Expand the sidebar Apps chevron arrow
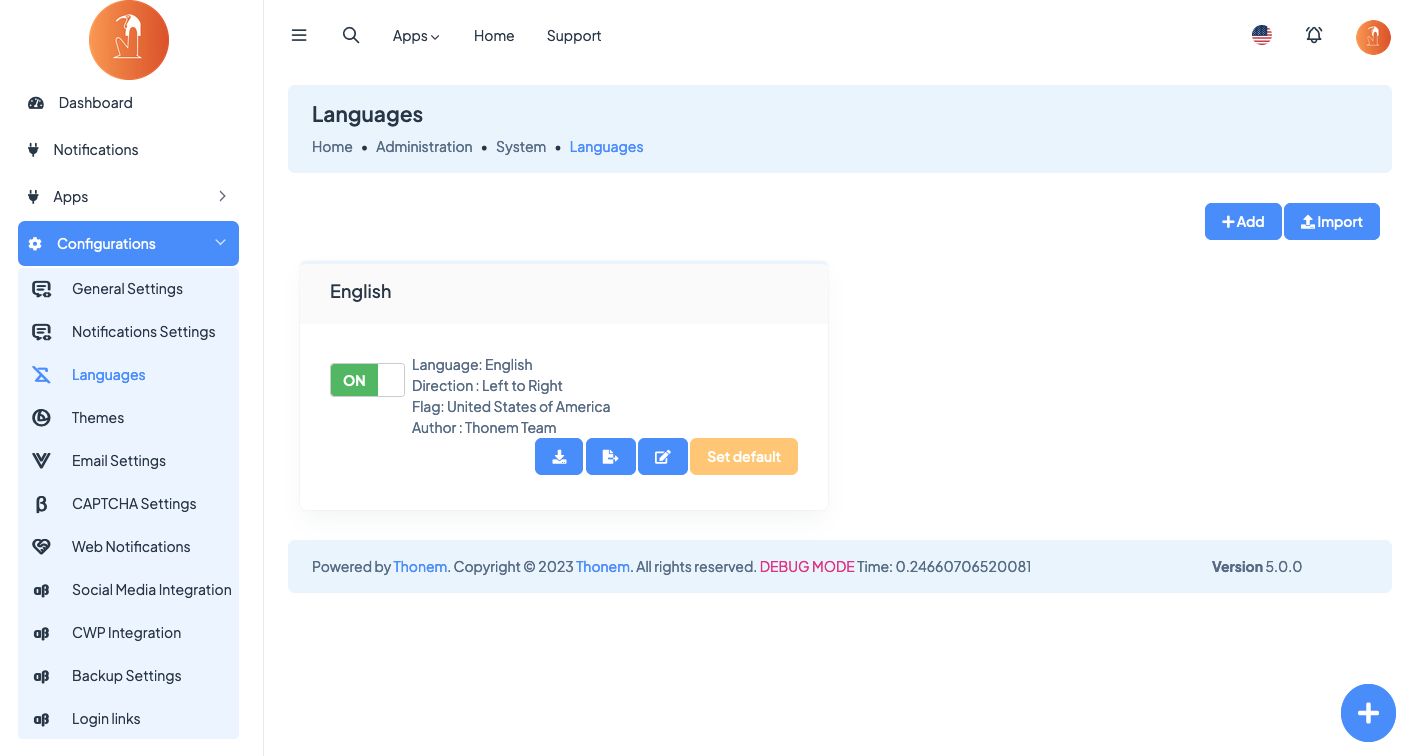 click(222, 196)
